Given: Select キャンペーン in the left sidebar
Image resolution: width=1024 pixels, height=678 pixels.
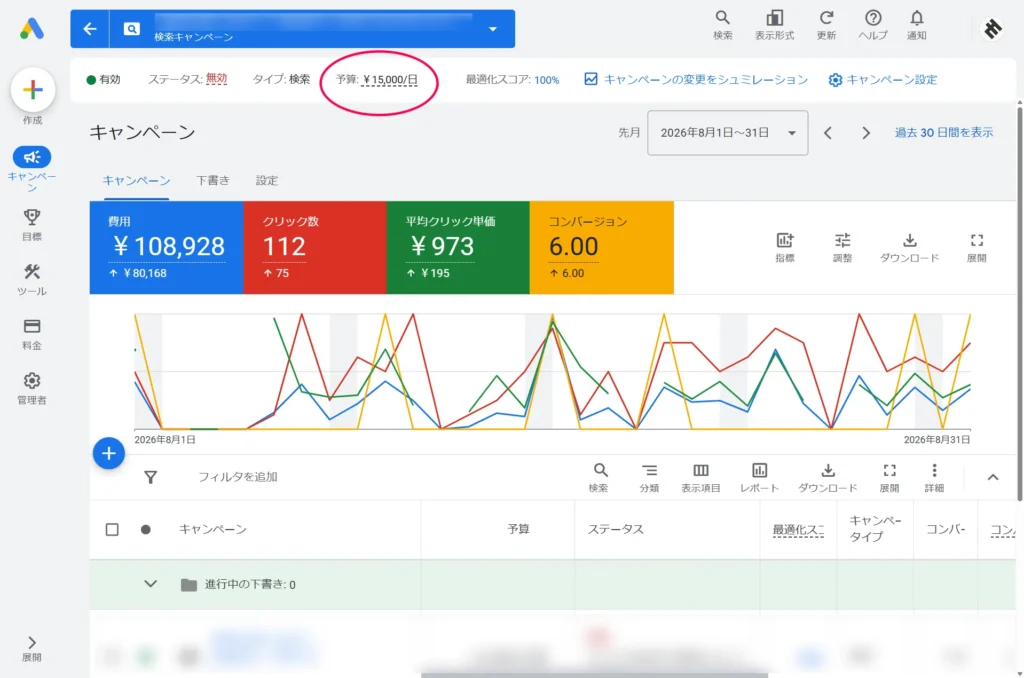Looking at the screenshot, I should tap(31, 169).
